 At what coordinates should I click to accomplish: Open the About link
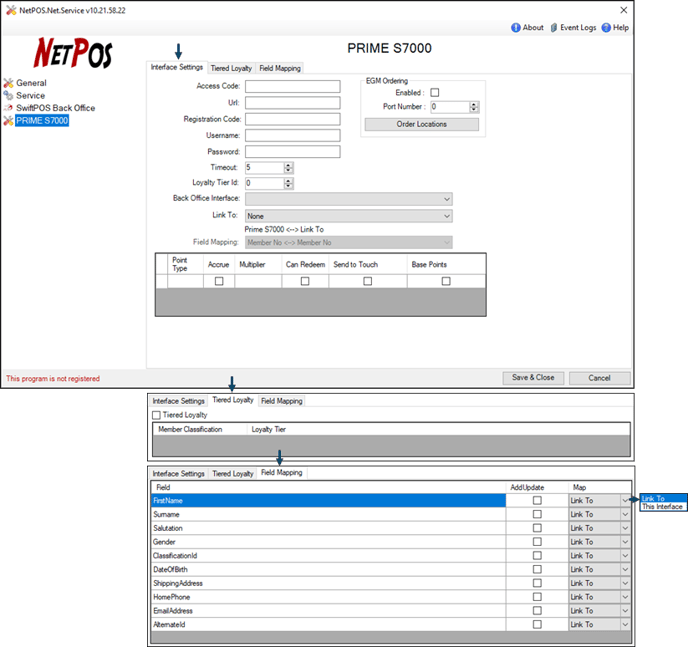[x=533, y=28]
